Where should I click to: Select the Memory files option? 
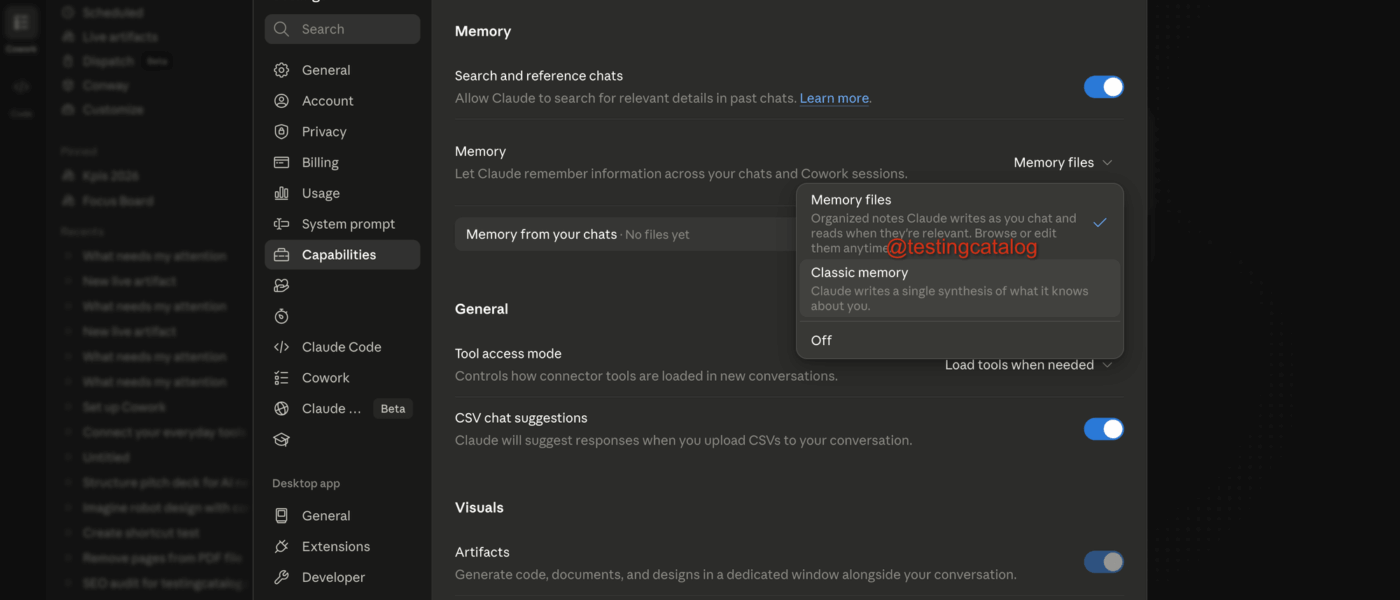click(960, 222)
